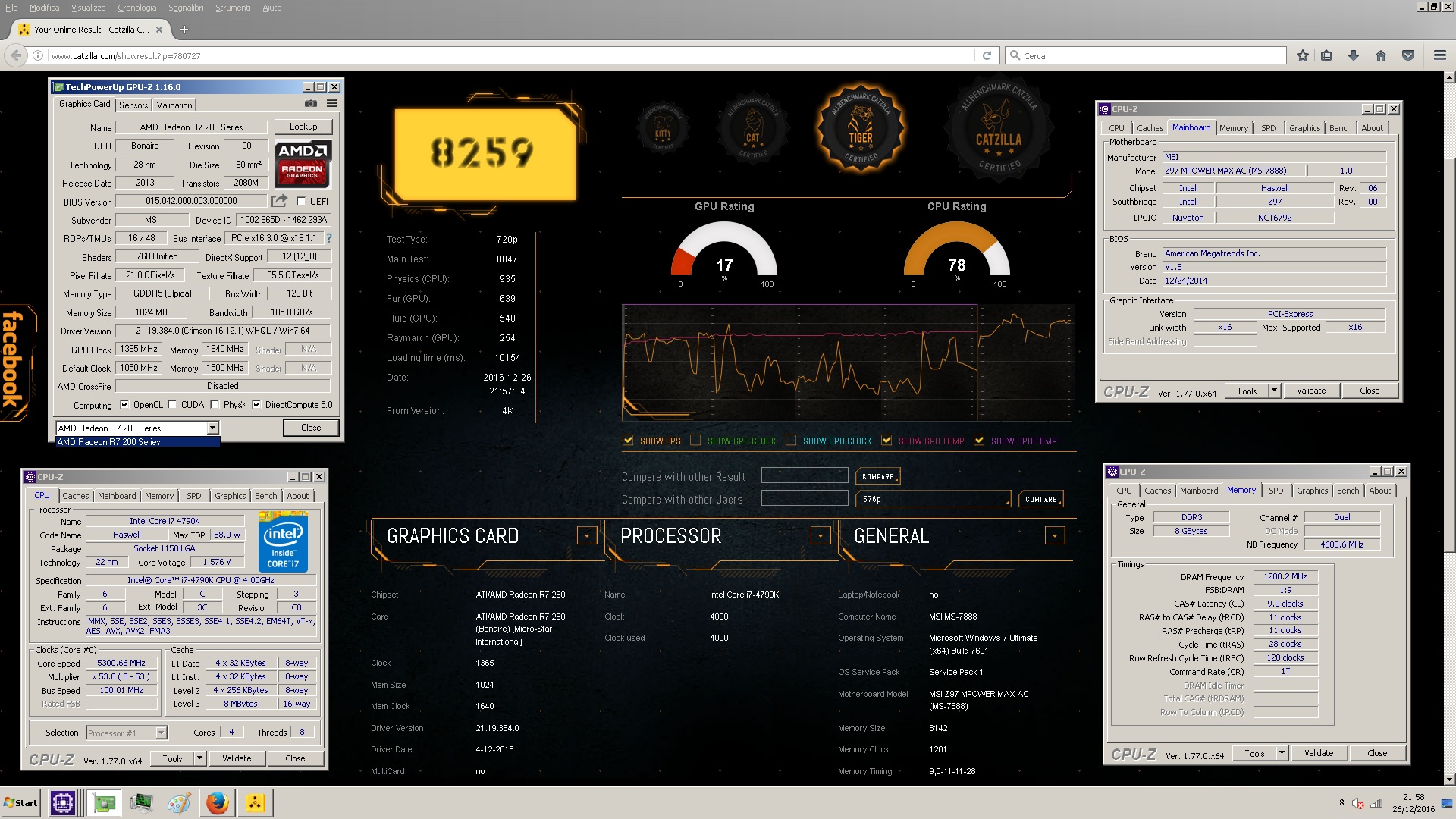The width and height of the screenshot is (1456, 819).
Task: Click the Cat certified badge
Action: [752, 128]
